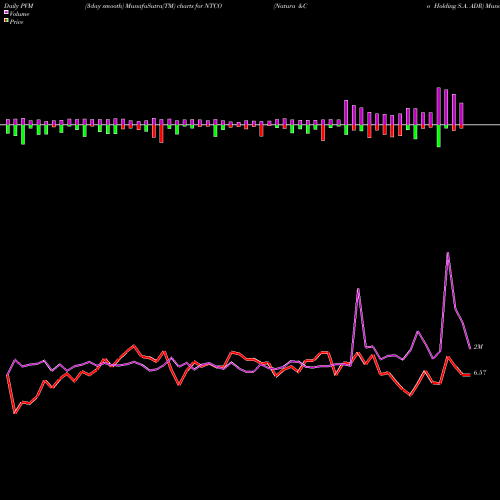Click the '2M' volume line end label

coord(478,347)
